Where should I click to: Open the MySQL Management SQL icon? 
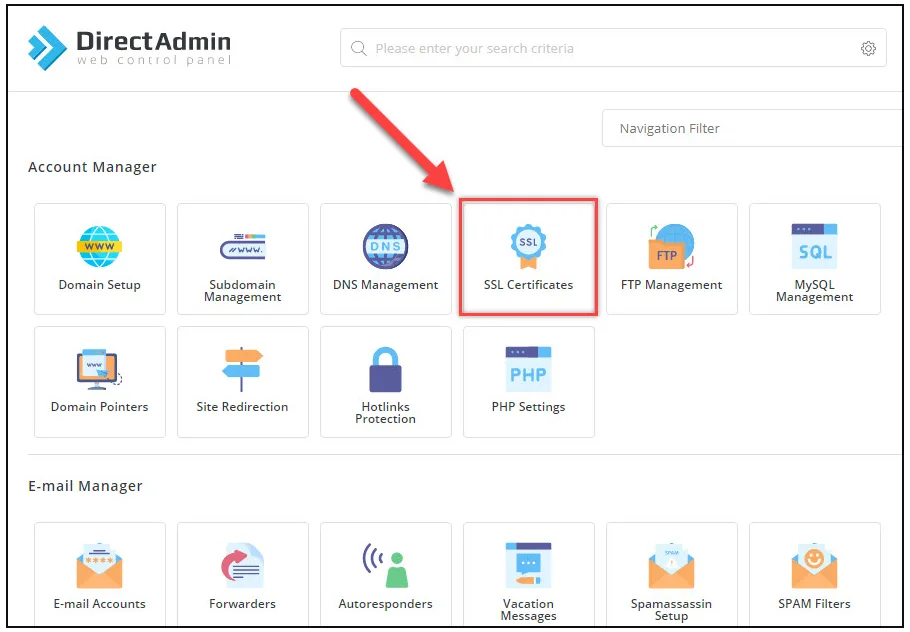814,246
